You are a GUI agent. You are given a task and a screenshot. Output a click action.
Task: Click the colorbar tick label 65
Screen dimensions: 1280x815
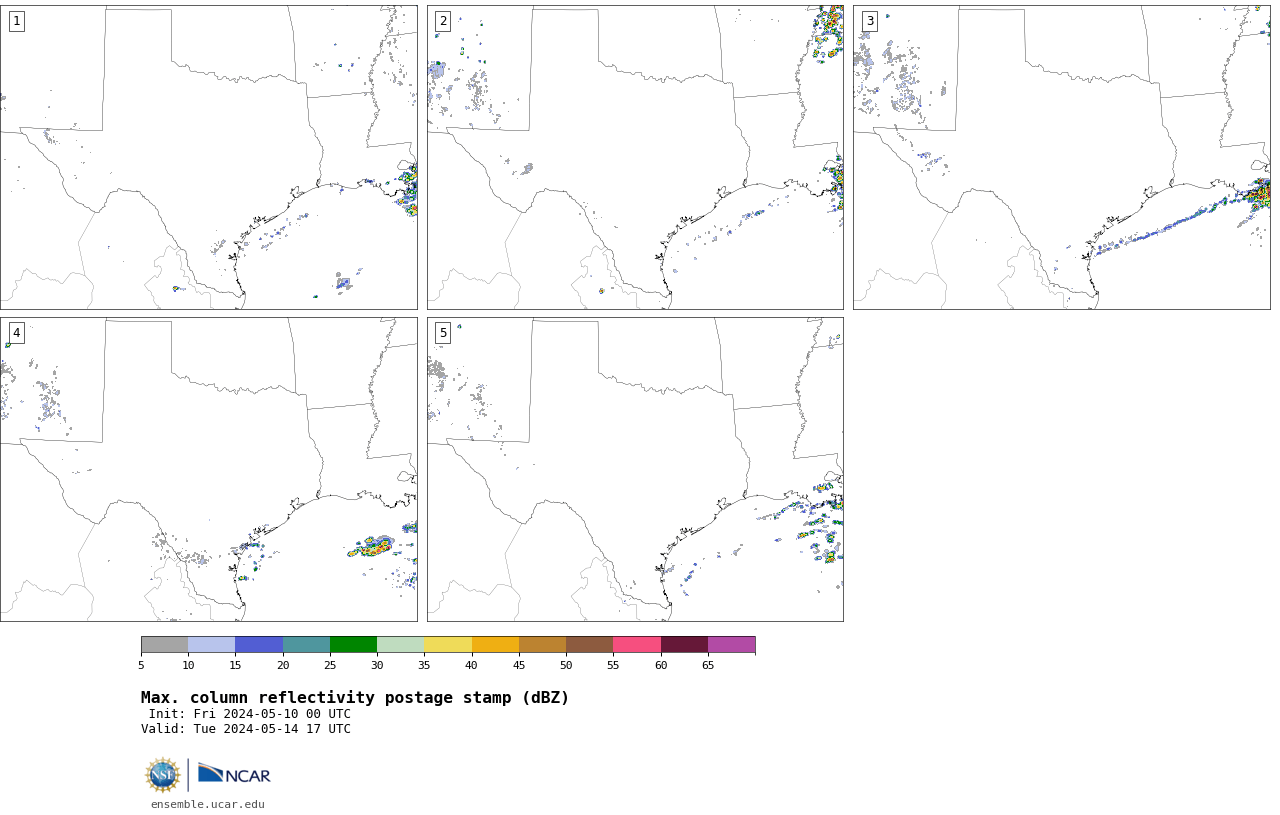pos(708,666)
